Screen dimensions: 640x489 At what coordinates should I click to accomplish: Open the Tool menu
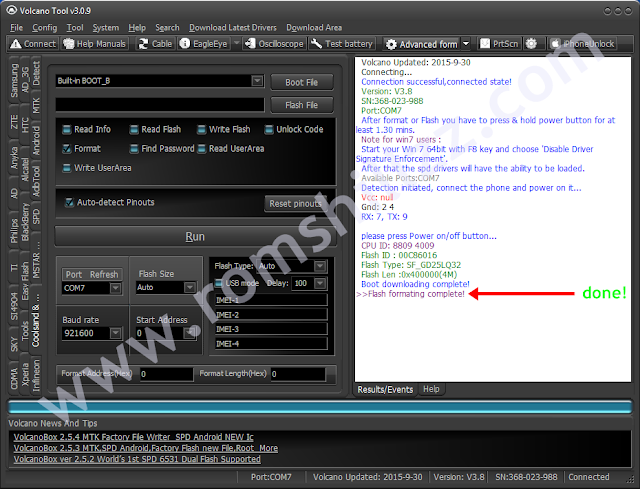(75, 27)
